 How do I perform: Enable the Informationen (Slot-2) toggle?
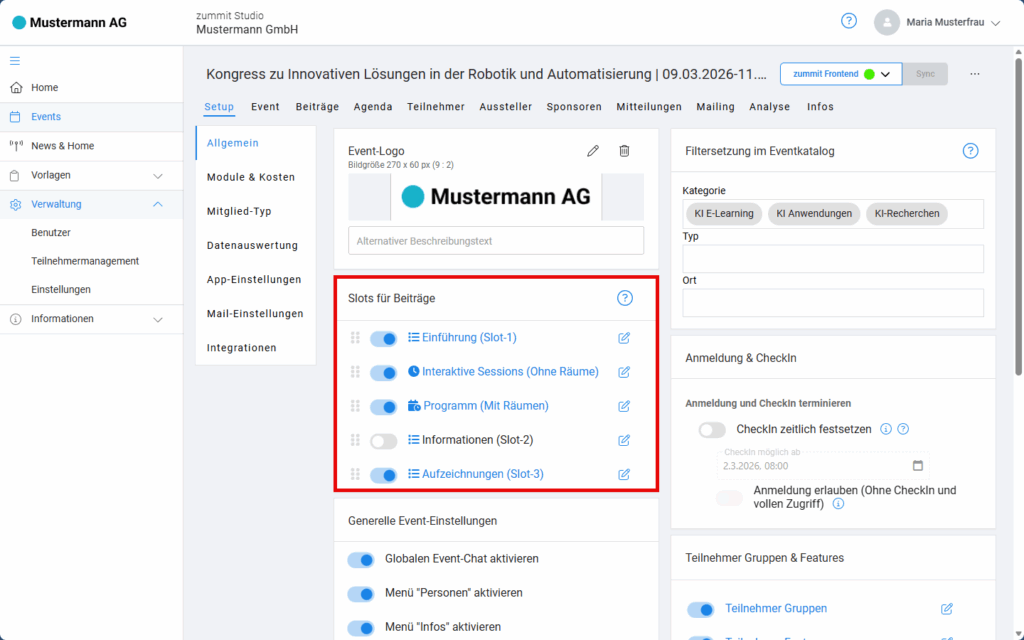383,441
